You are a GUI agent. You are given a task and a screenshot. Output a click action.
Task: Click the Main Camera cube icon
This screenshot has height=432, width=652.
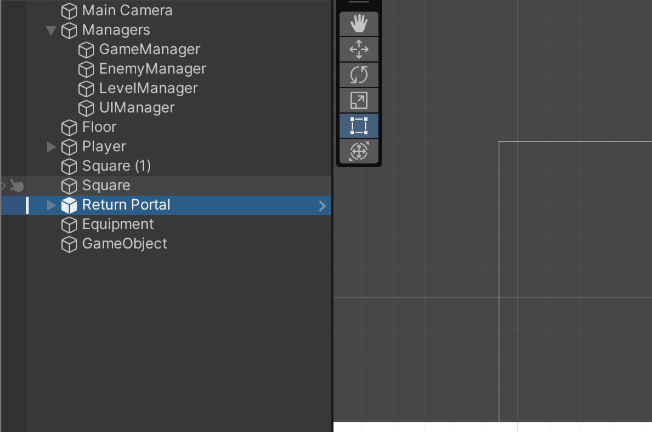[x=69, y=11]
